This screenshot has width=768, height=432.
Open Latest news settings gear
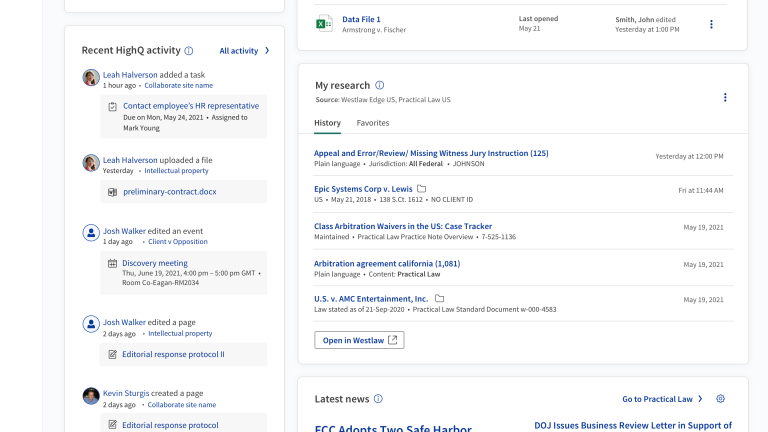(720, 399)
